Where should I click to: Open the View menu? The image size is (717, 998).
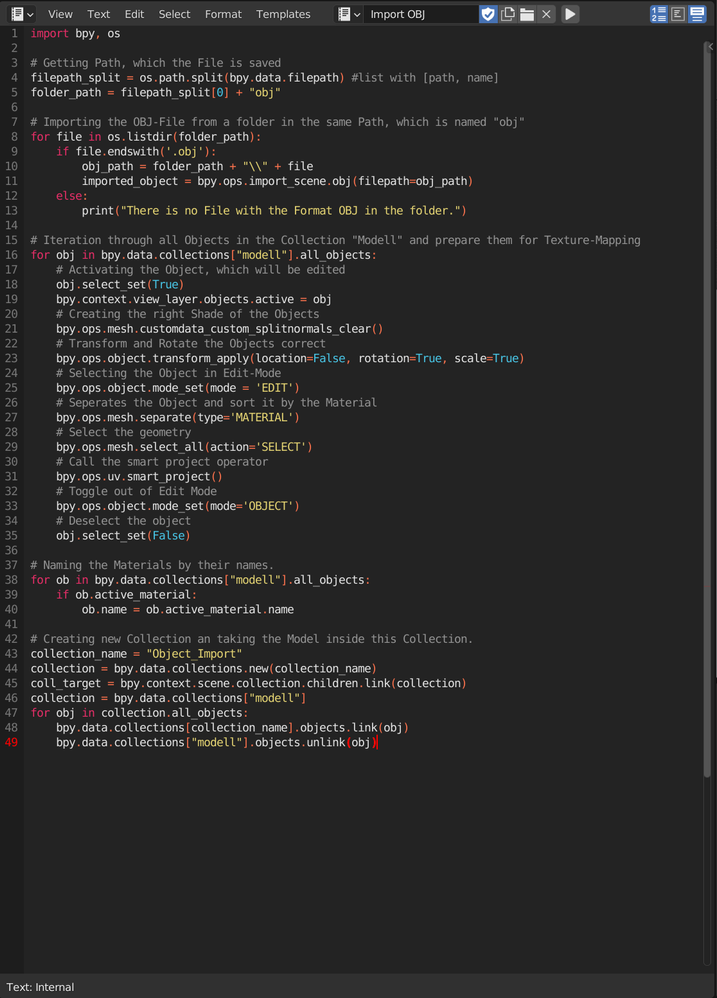click(x=60, y=13)
